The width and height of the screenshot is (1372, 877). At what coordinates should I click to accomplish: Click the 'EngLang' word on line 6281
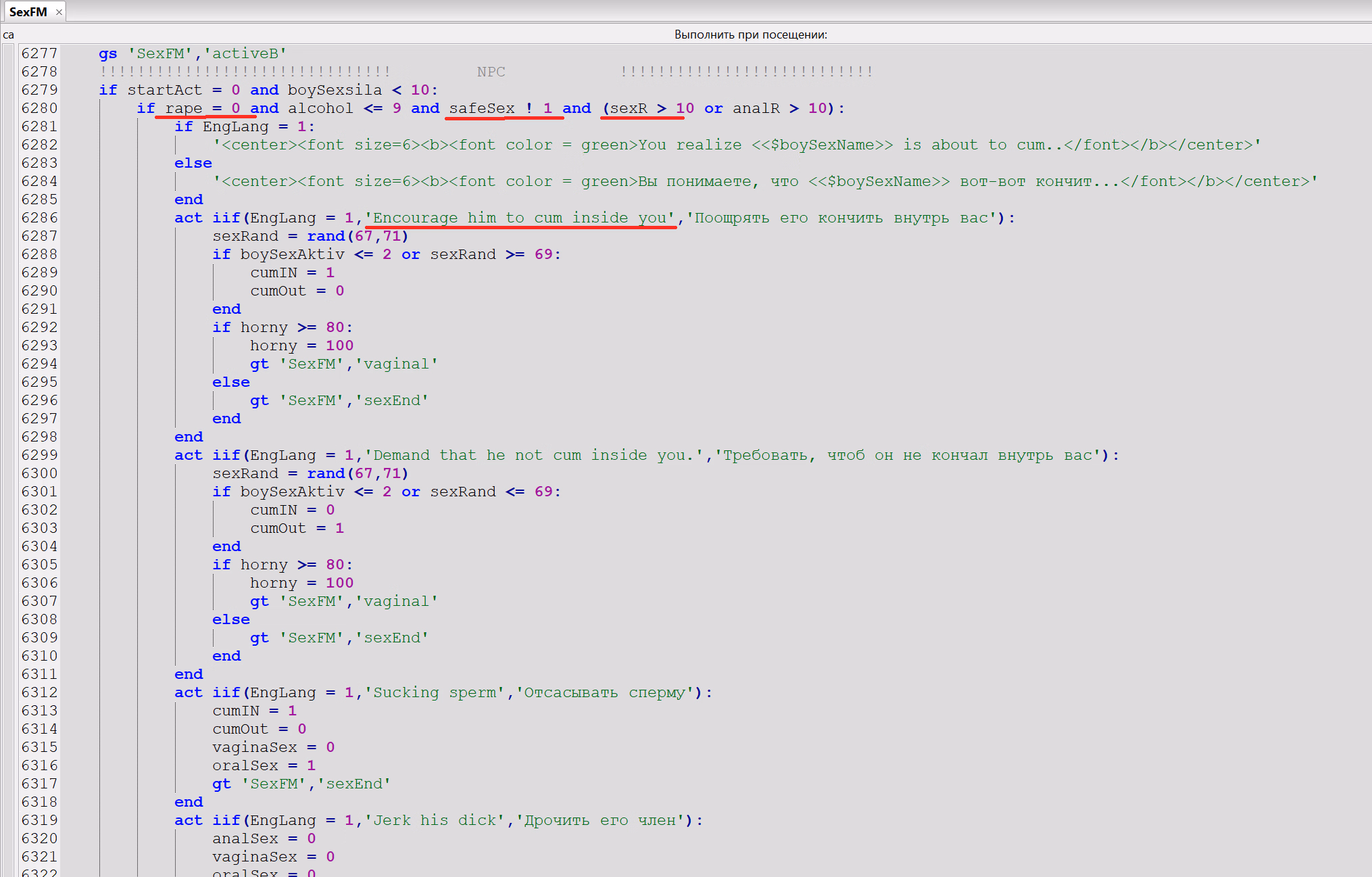(235, 126)
